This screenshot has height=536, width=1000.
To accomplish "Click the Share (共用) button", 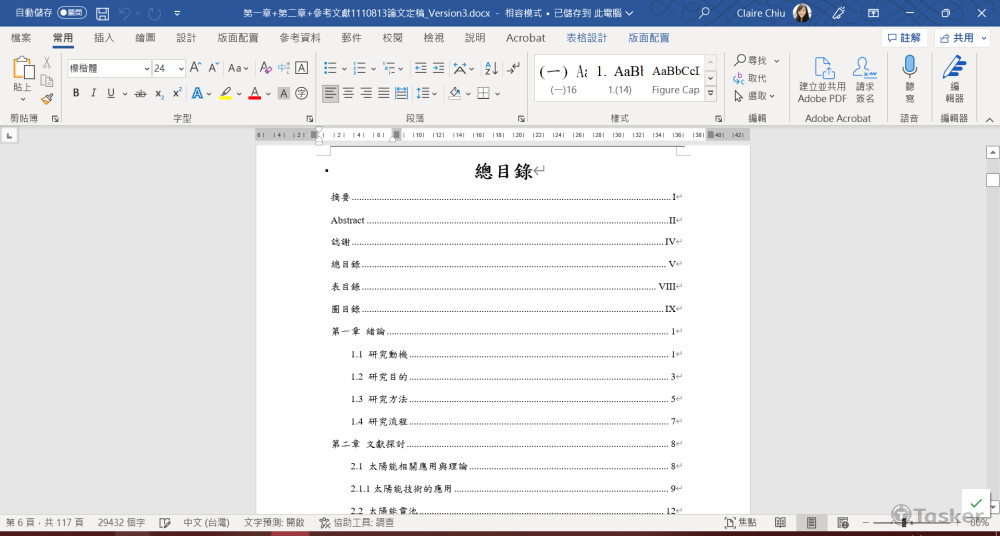I will point(962,38).
